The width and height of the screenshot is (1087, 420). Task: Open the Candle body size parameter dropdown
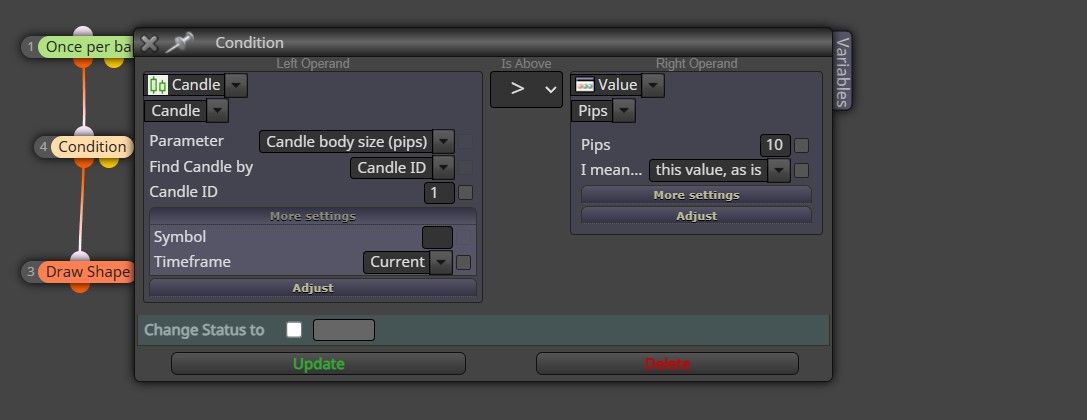click(444, 142)
